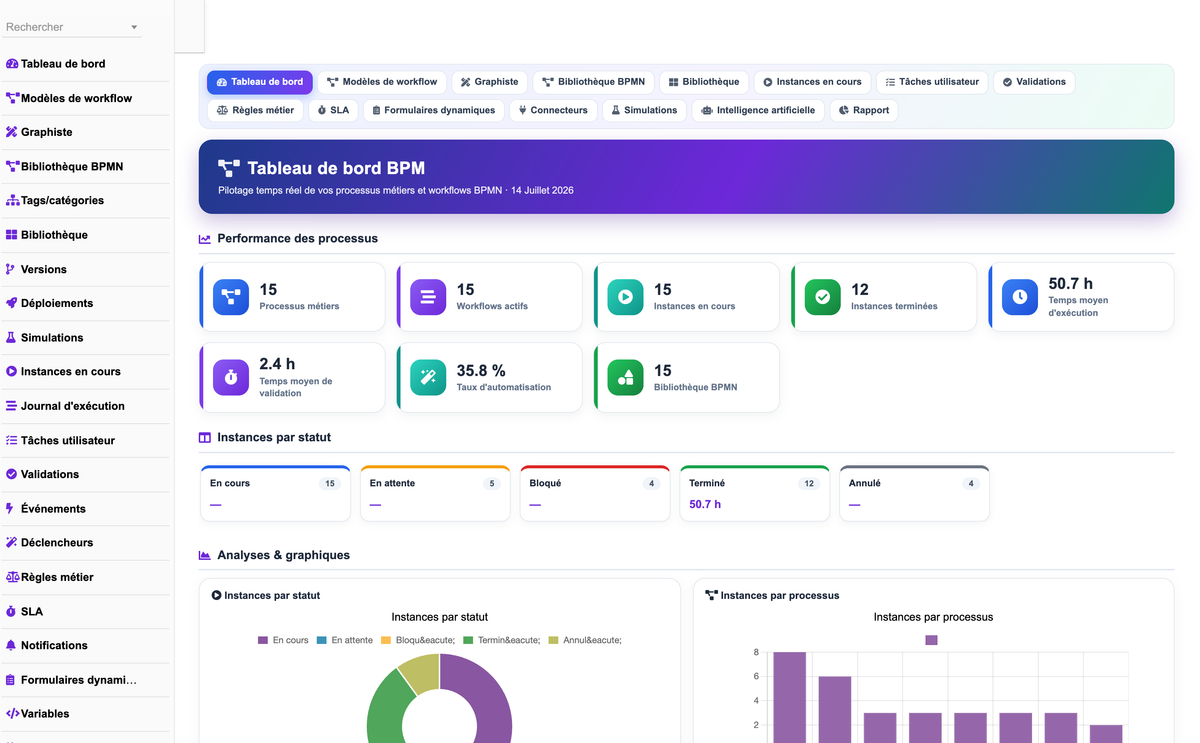Click the Temps moyen de validation stopwatch icon
This screenshot has width=1200, height=743.
[x=231, y=377]
